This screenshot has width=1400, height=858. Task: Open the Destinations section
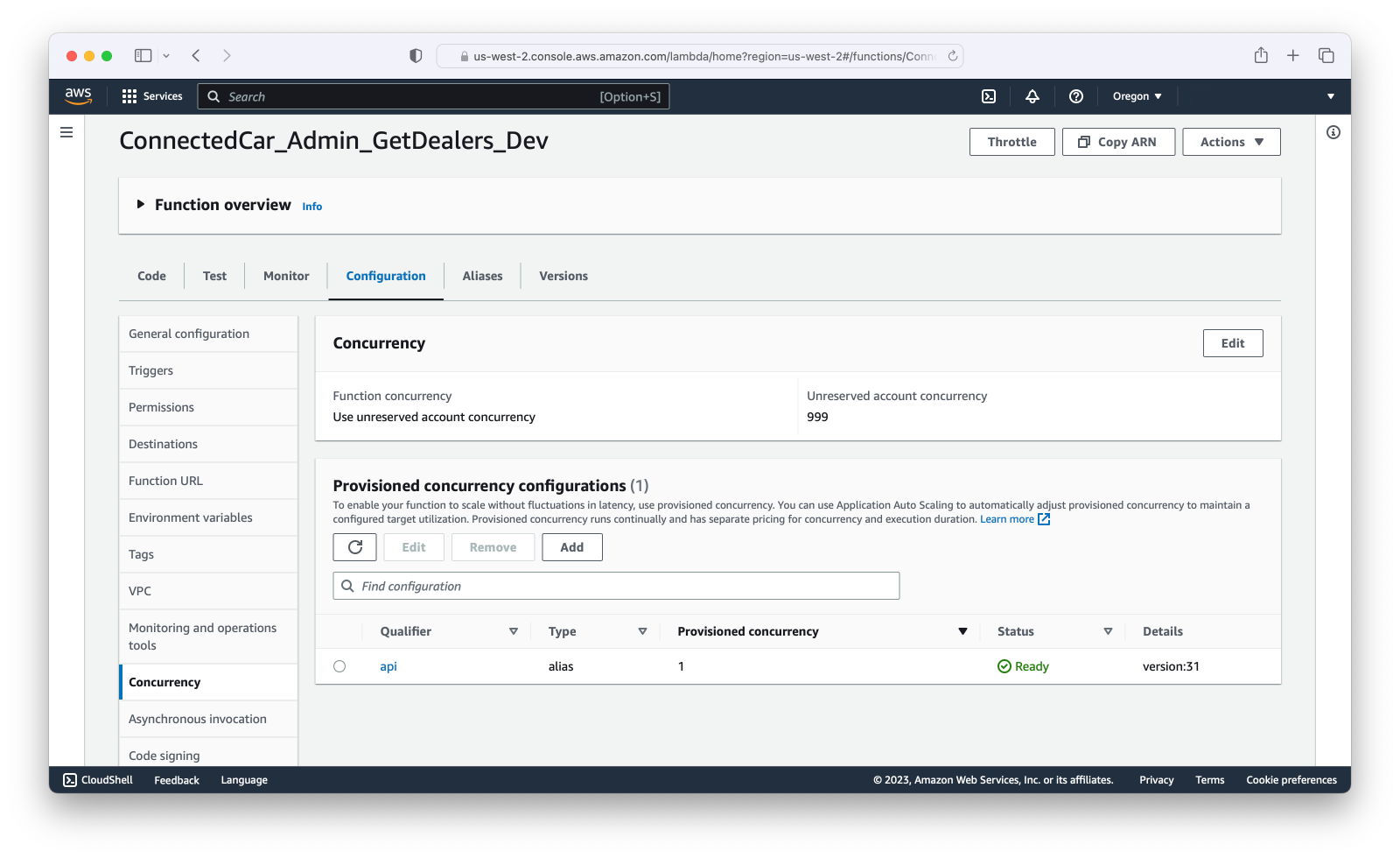(x=208, y=444)
